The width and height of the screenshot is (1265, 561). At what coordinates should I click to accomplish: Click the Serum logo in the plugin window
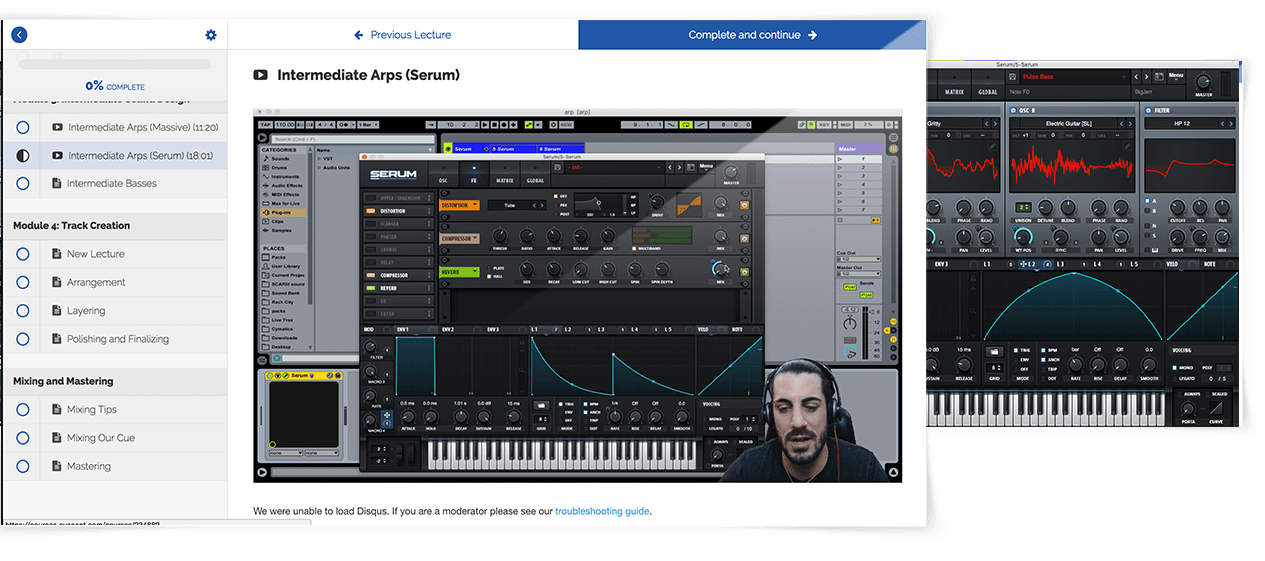pyautogui.click(x=393, y=175)
